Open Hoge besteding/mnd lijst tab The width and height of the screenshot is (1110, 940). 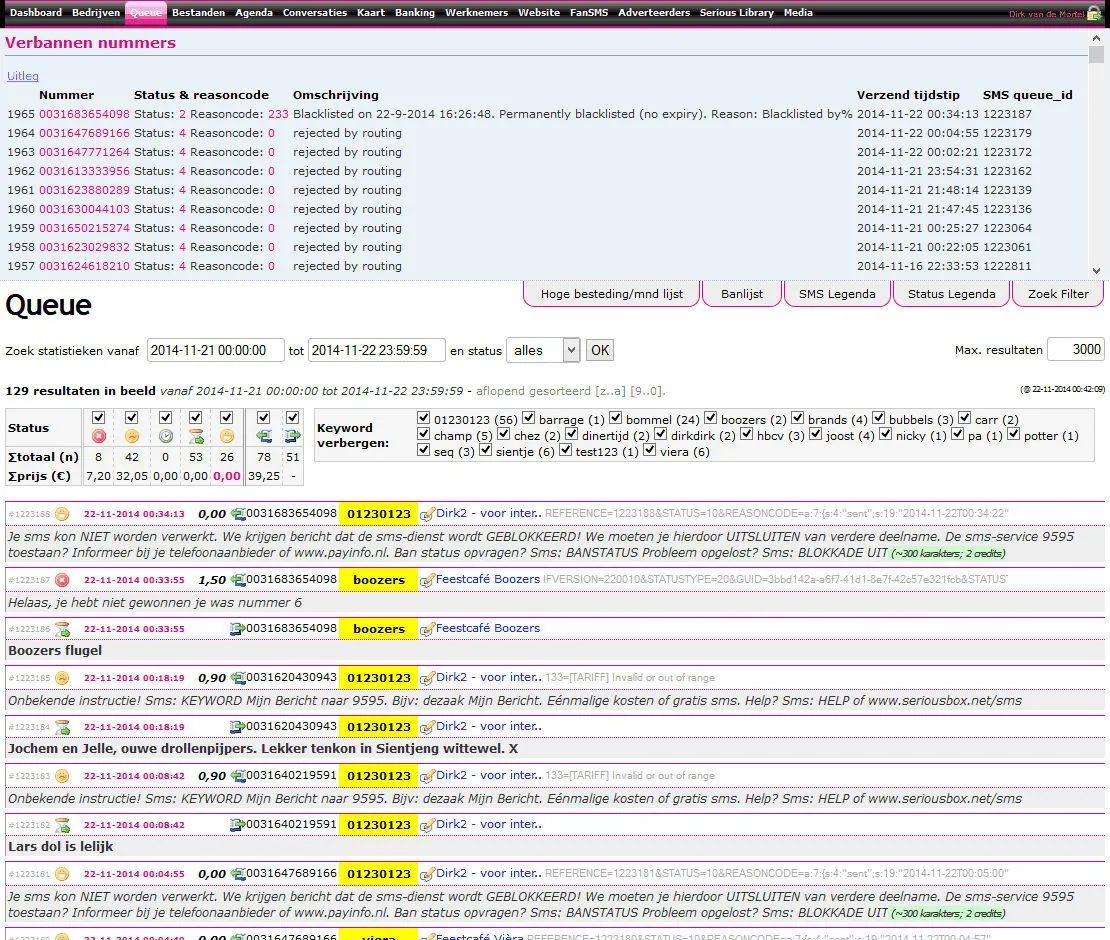click(x=612, y=294)
